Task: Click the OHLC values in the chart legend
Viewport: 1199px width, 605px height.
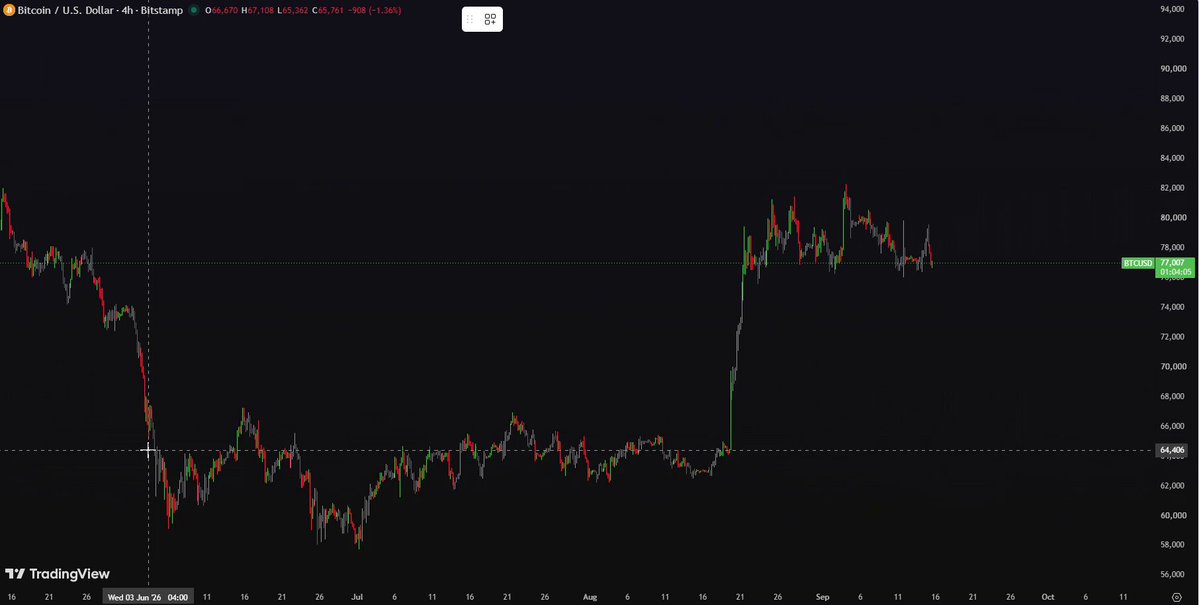Action: tap(303, 11)
